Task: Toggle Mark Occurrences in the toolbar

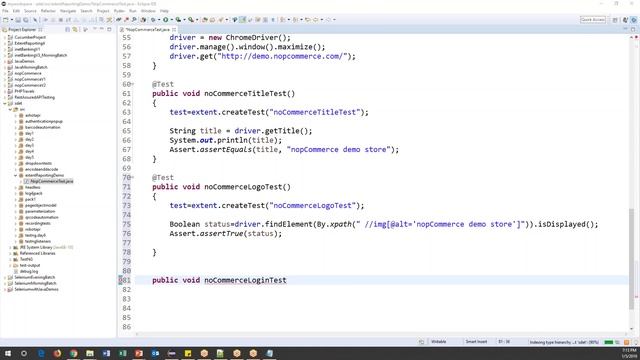Action: point(242,20)
